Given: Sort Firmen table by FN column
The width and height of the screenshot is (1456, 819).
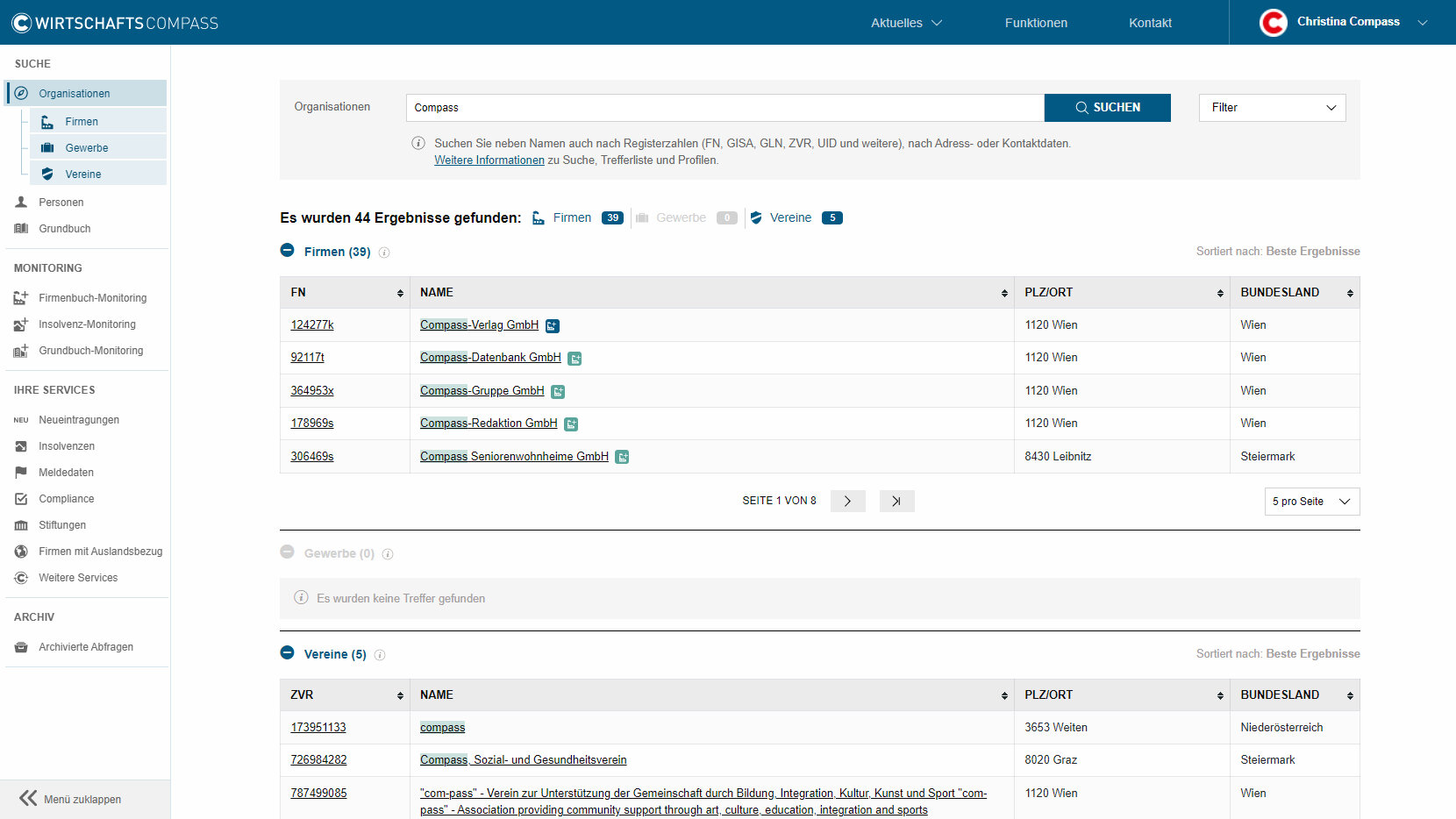Looking at the screenshot, I should click(x=400, y=293).
